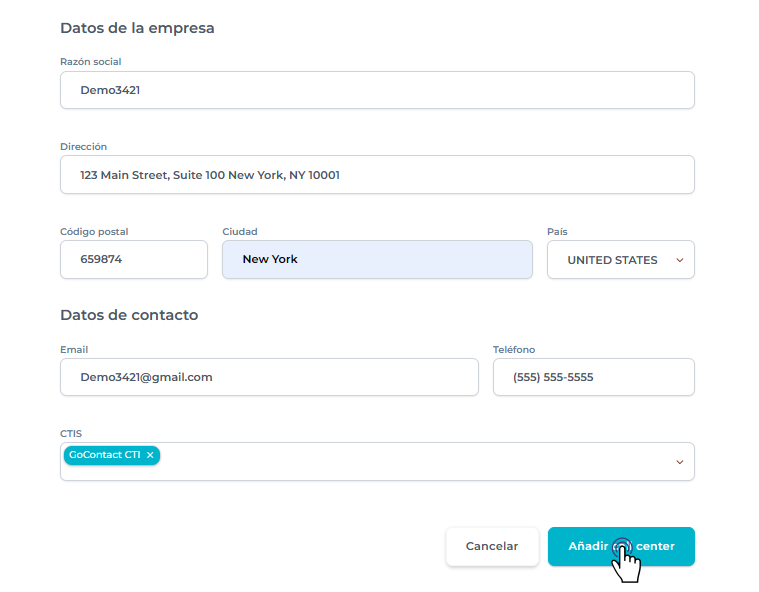Image resolution: width=759 pixels, height=592 pixels.
Task: Open the UNITED STATES country selector
Action: tap(612, 260)
